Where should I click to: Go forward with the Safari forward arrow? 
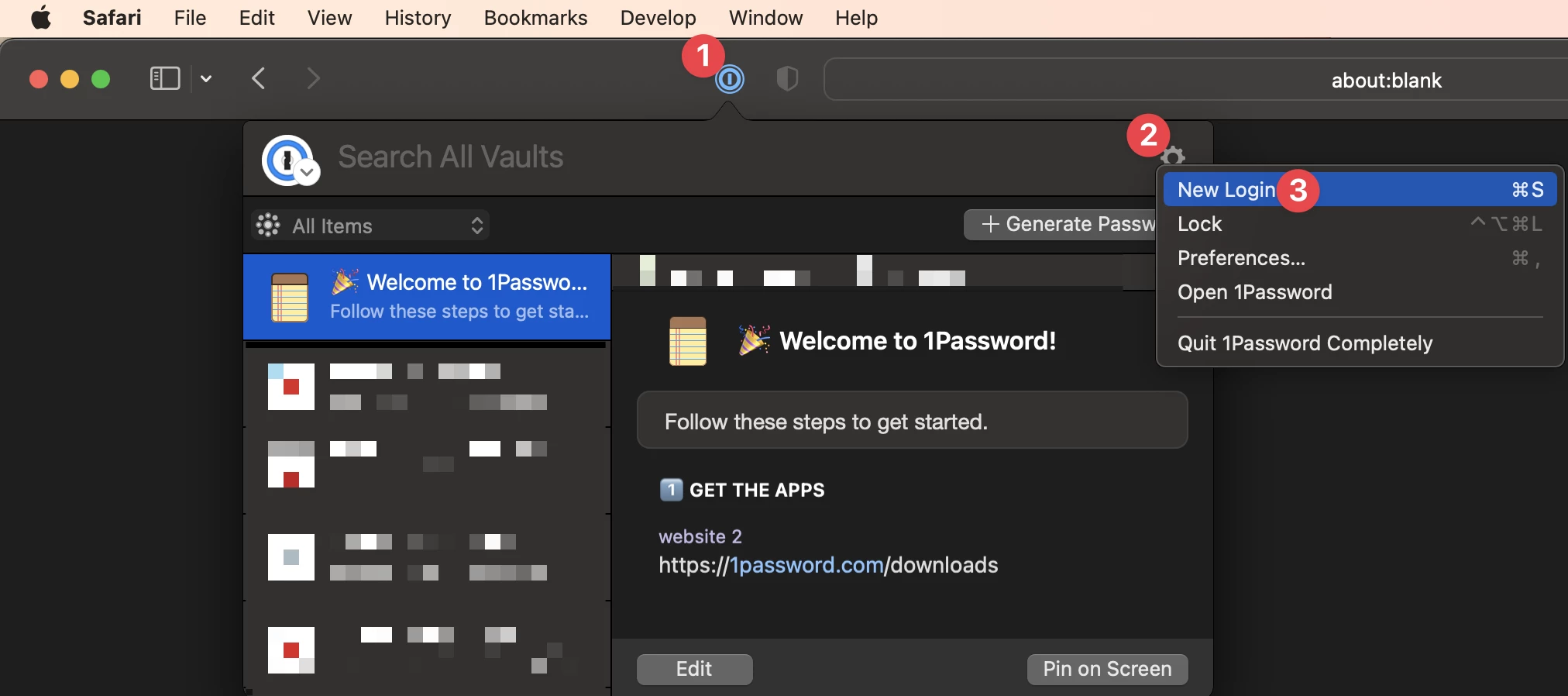(x=313, y=78)
